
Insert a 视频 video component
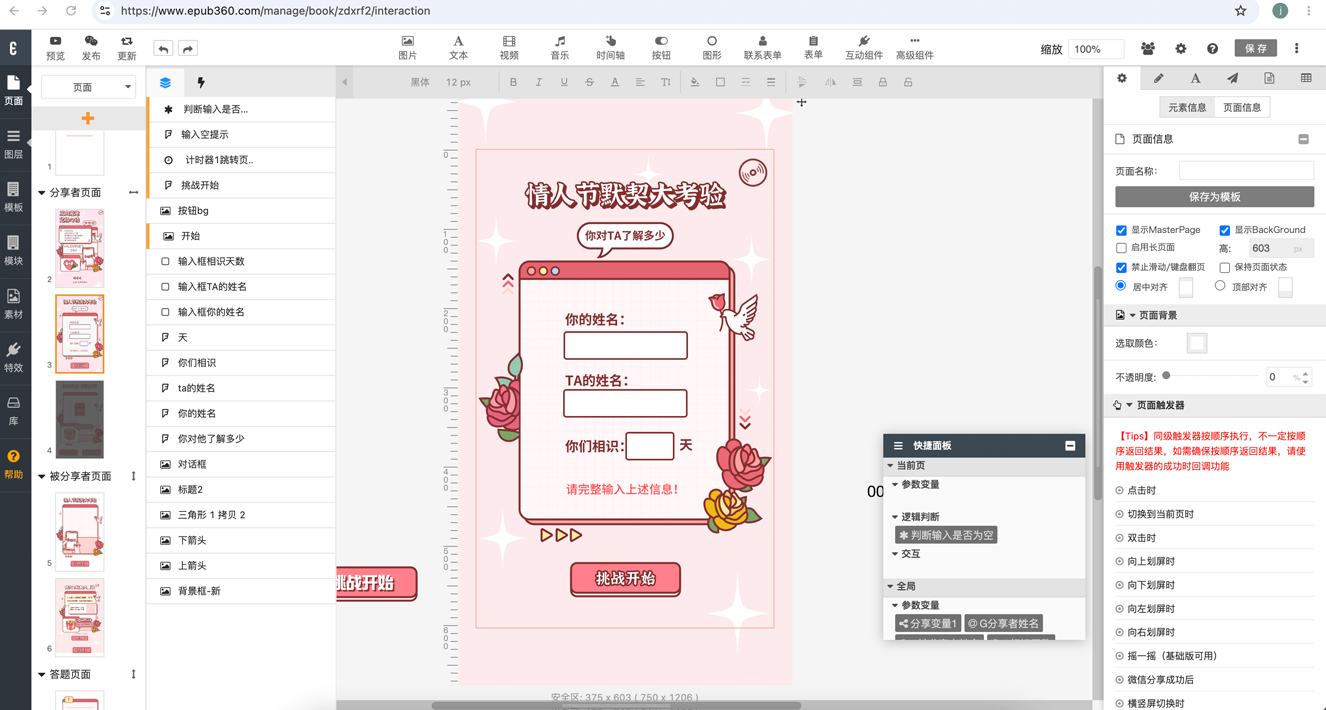pos(509,47)
